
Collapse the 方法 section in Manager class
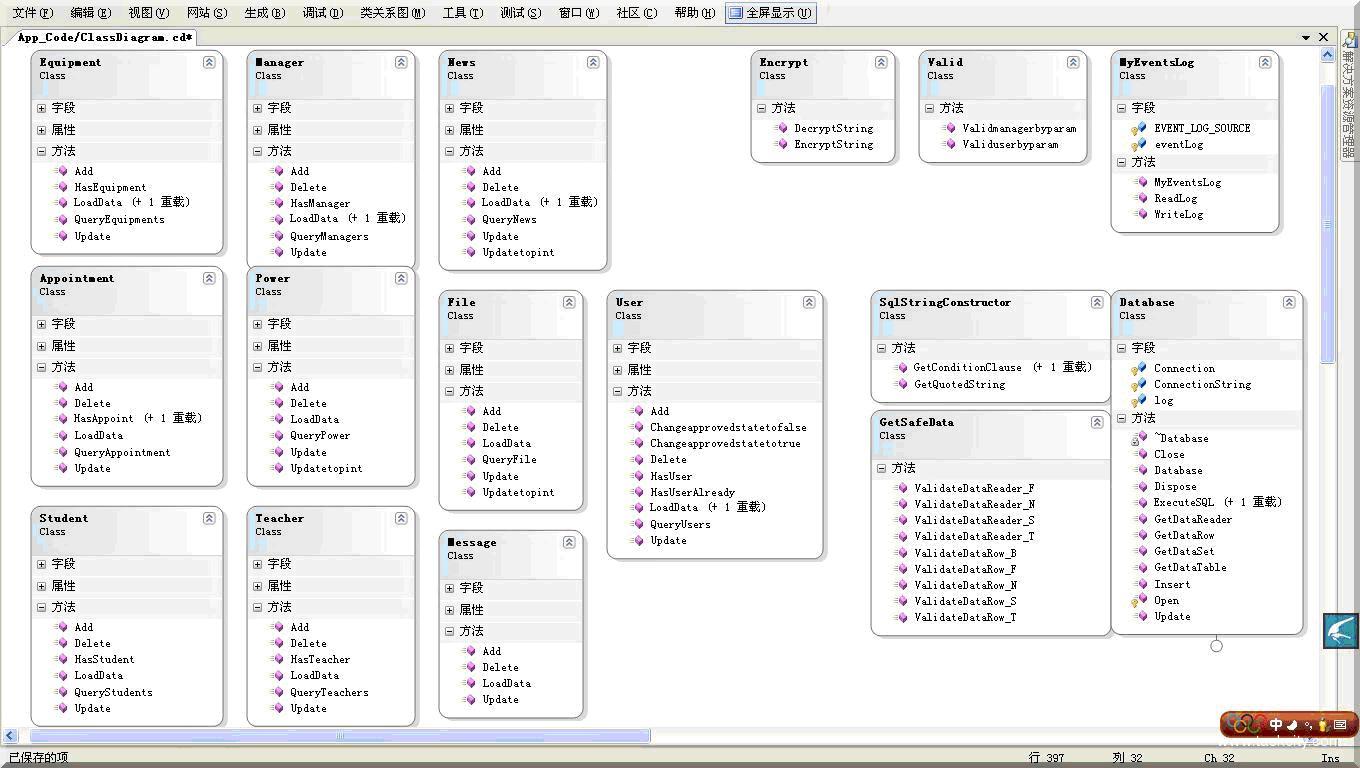pos(258,151)
